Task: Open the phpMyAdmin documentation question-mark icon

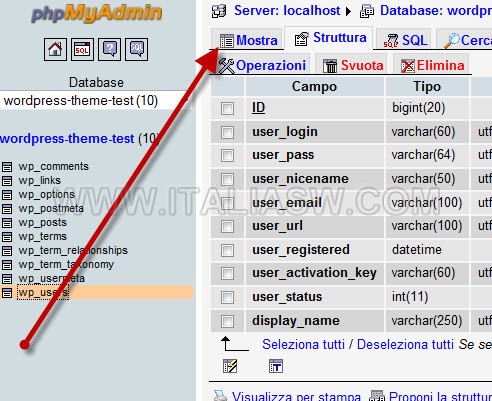Action: click(109, 49)
